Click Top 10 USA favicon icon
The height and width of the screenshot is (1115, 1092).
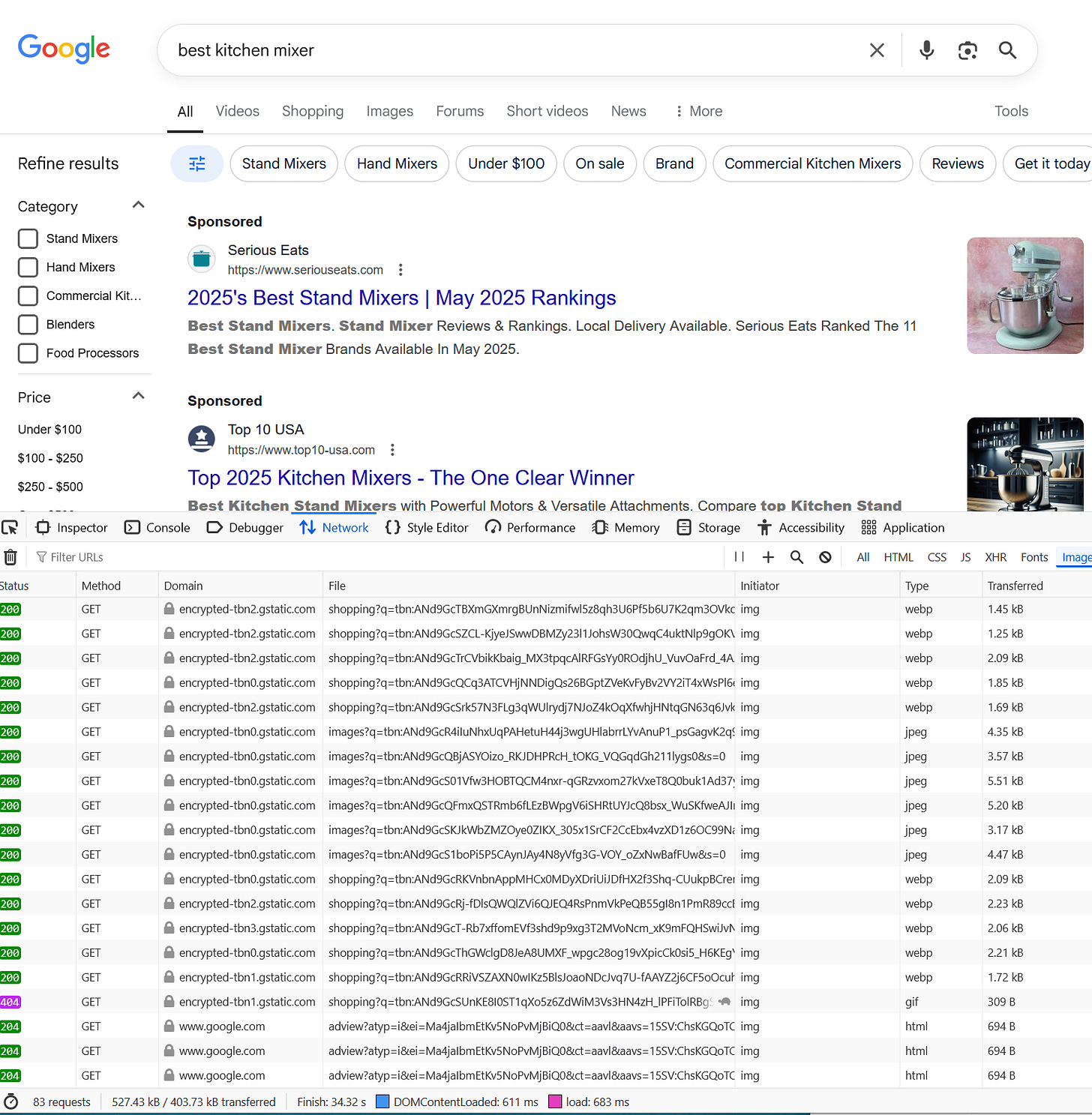click(201, 439)
